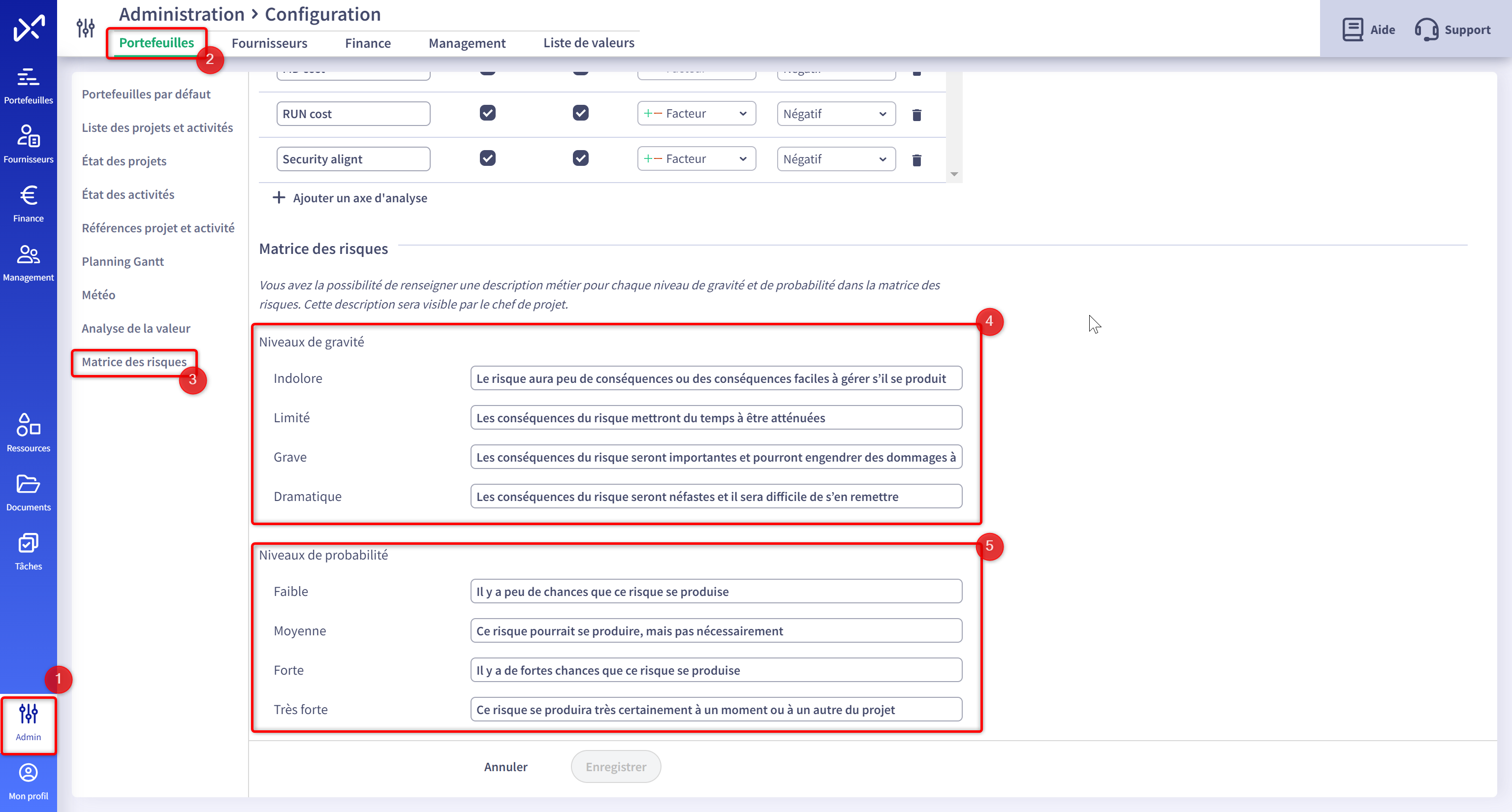1512x812 pixels.
Task: Delete the RUN cost axis row
Action: click(917, 114)
